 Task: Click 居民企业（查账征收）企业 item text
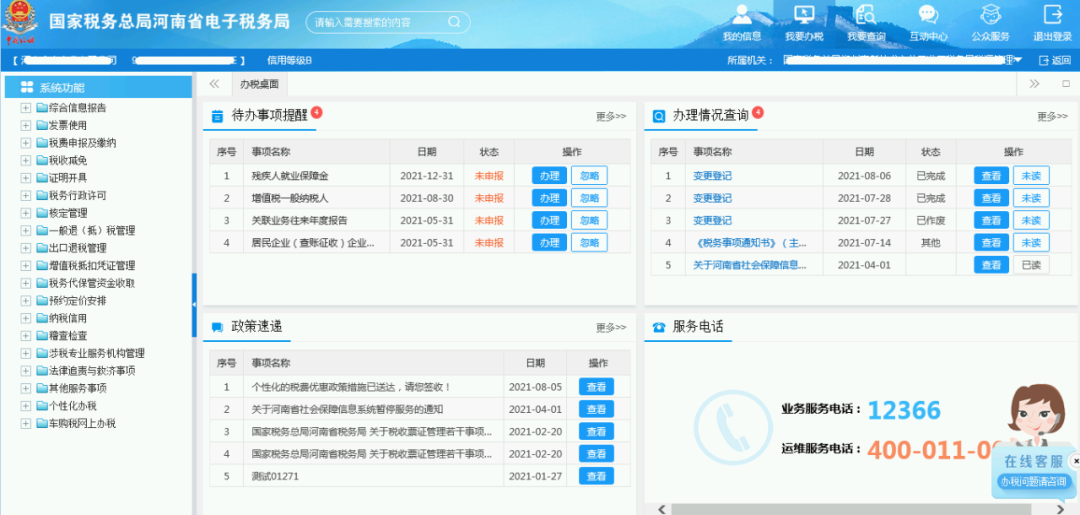click(x=313, y=243)
